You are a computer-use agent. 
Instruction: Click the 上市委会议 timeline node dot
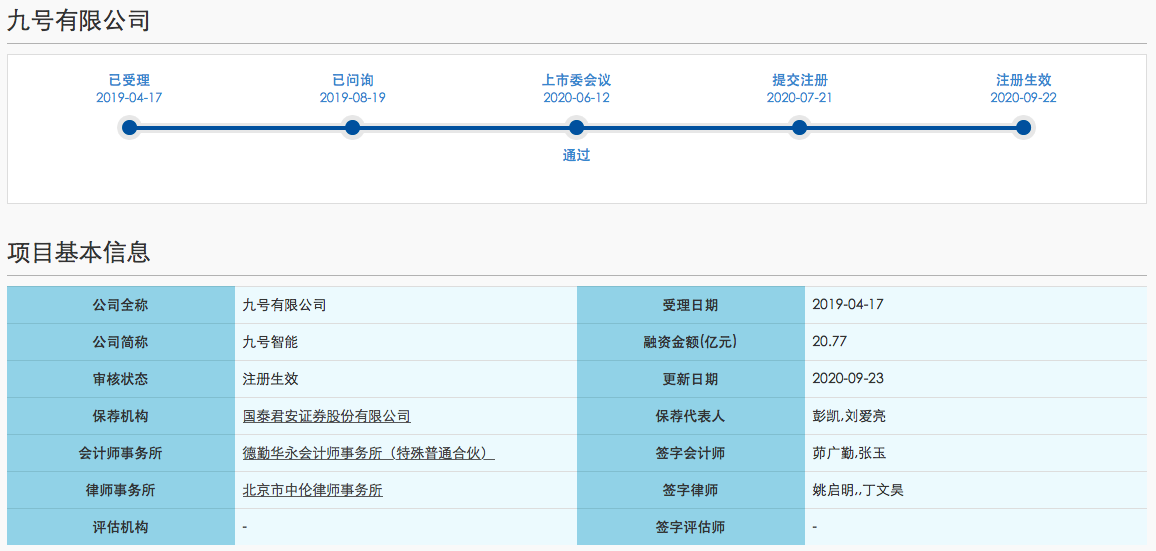pyautogui.click(x=577, y=128)
